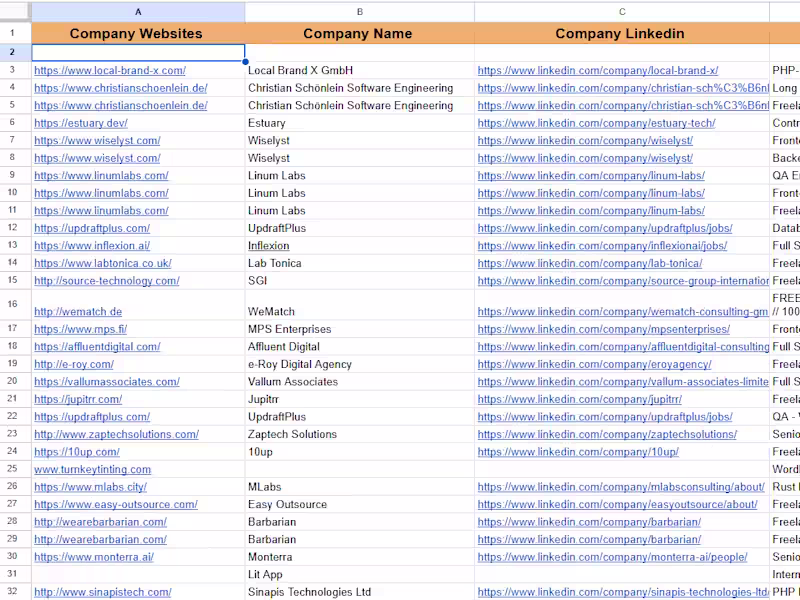Open the LinkedIn estuary-tech company link
This screenshot has width=800, height=600.
point(596,123)
